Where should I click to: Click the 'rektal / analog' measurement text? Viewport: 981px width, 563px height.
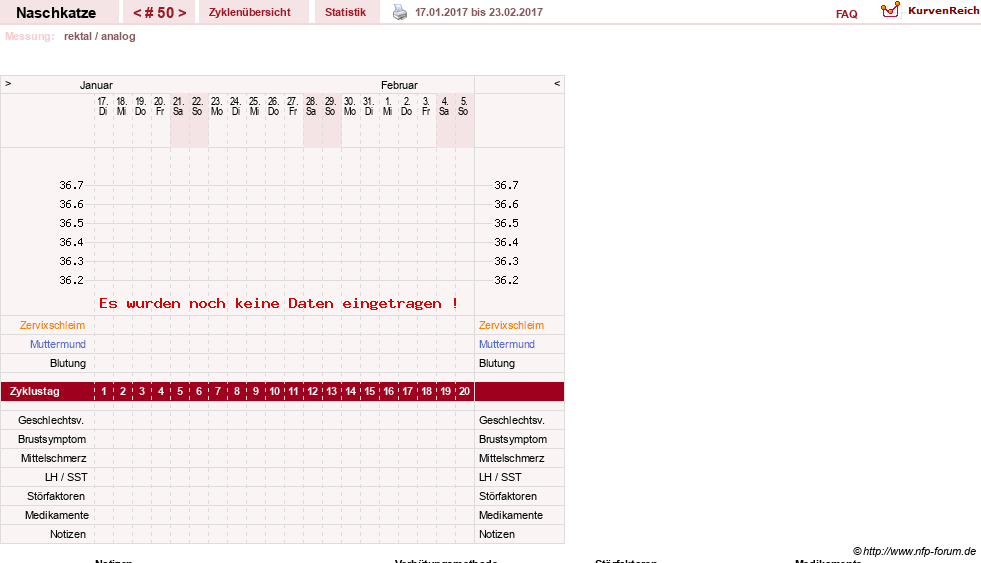click(x=99, y=36)
